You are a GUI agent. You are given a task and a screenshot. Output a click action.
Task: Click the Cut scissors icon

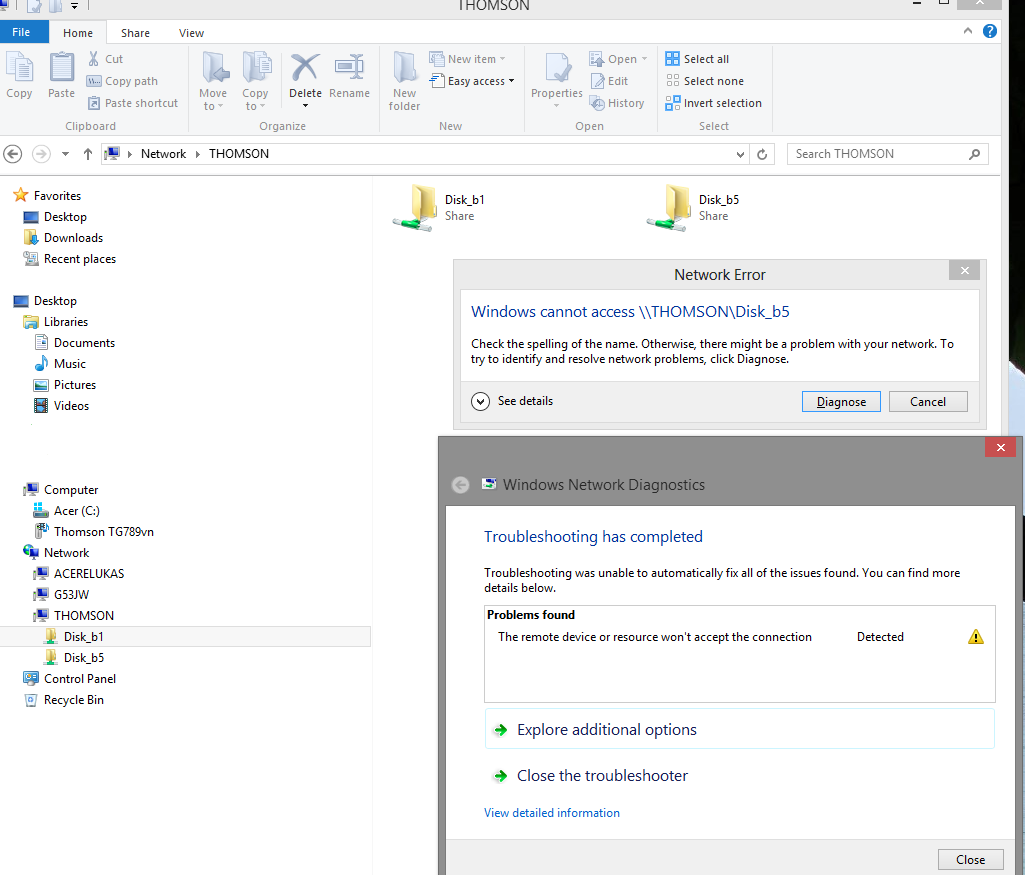point(105,59)
